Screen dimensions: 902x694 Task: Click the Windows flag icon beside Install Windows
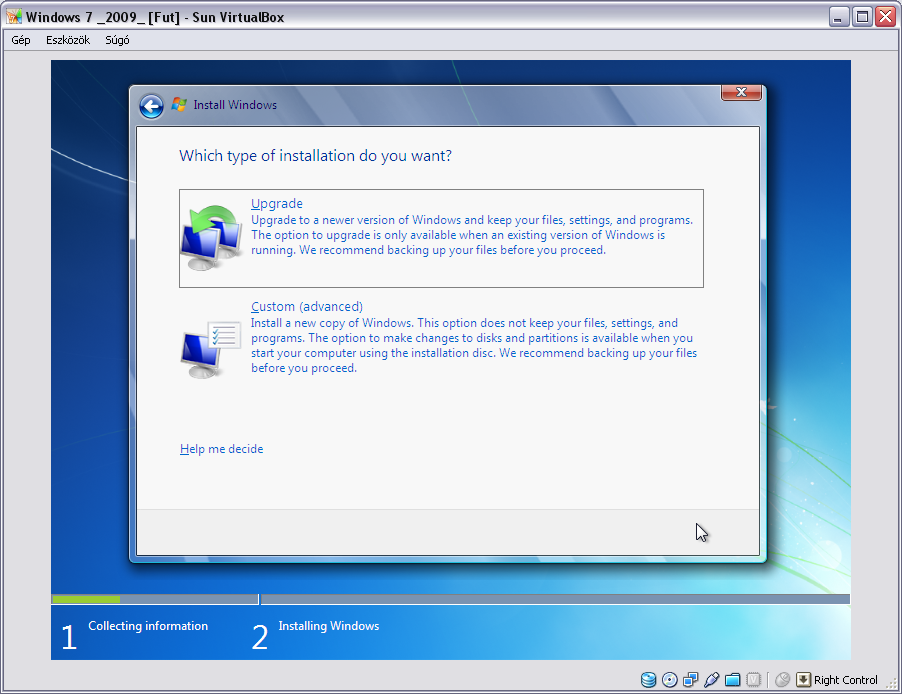pyautogui.click(x=179, y=105)
